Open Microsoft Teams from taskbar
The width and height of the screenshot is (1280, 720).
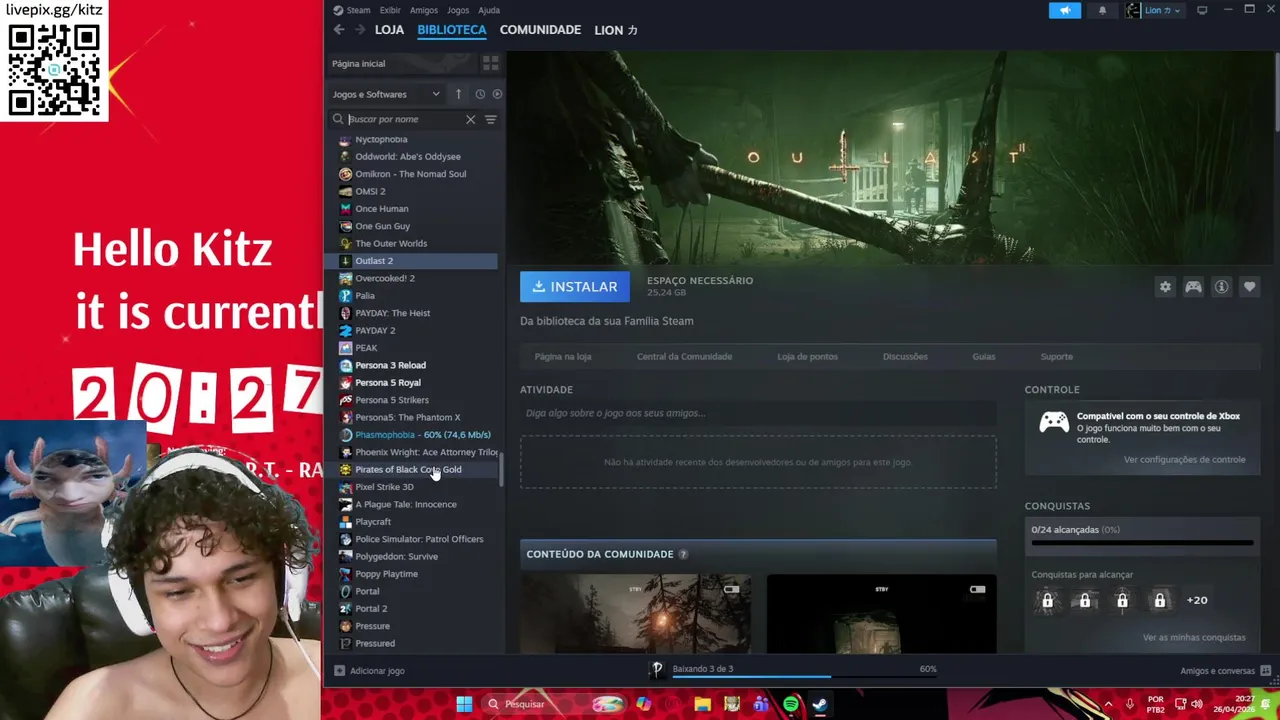click(761, 704)
